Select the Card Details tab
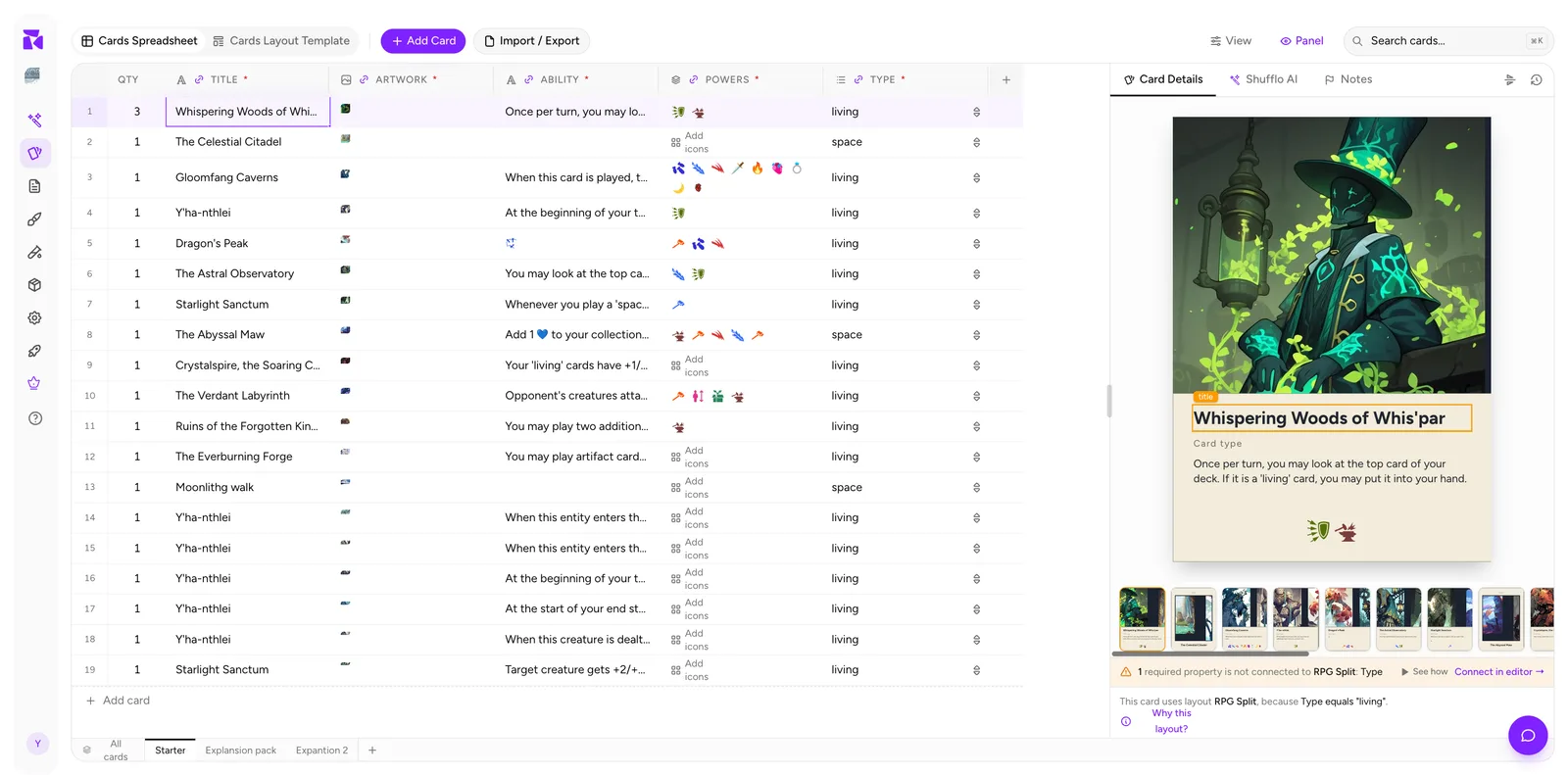This screenshot has width=1568, height=775. (1163, 79)
